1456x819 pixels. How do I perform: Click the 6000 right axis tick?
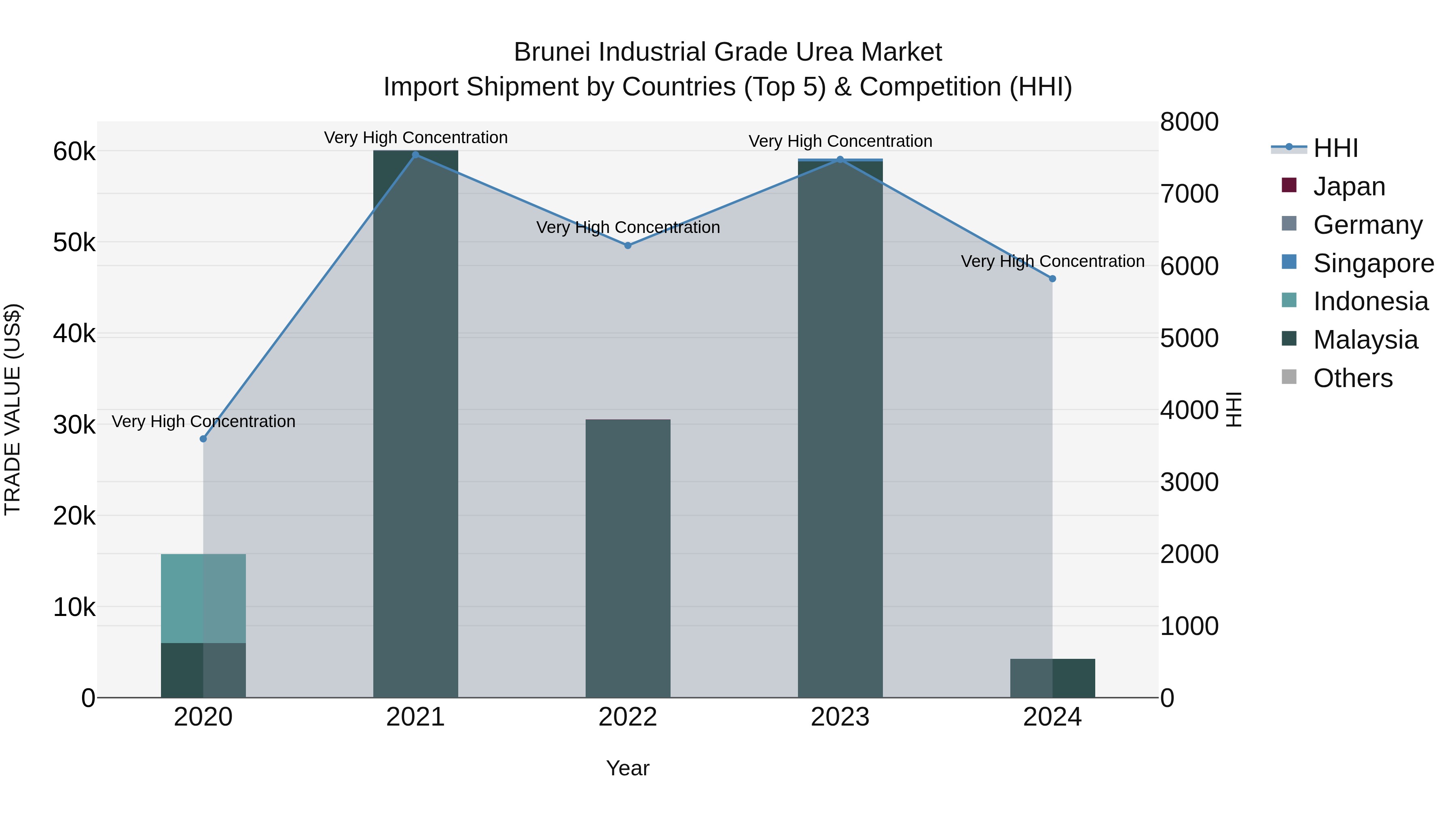pos(1189,266)
